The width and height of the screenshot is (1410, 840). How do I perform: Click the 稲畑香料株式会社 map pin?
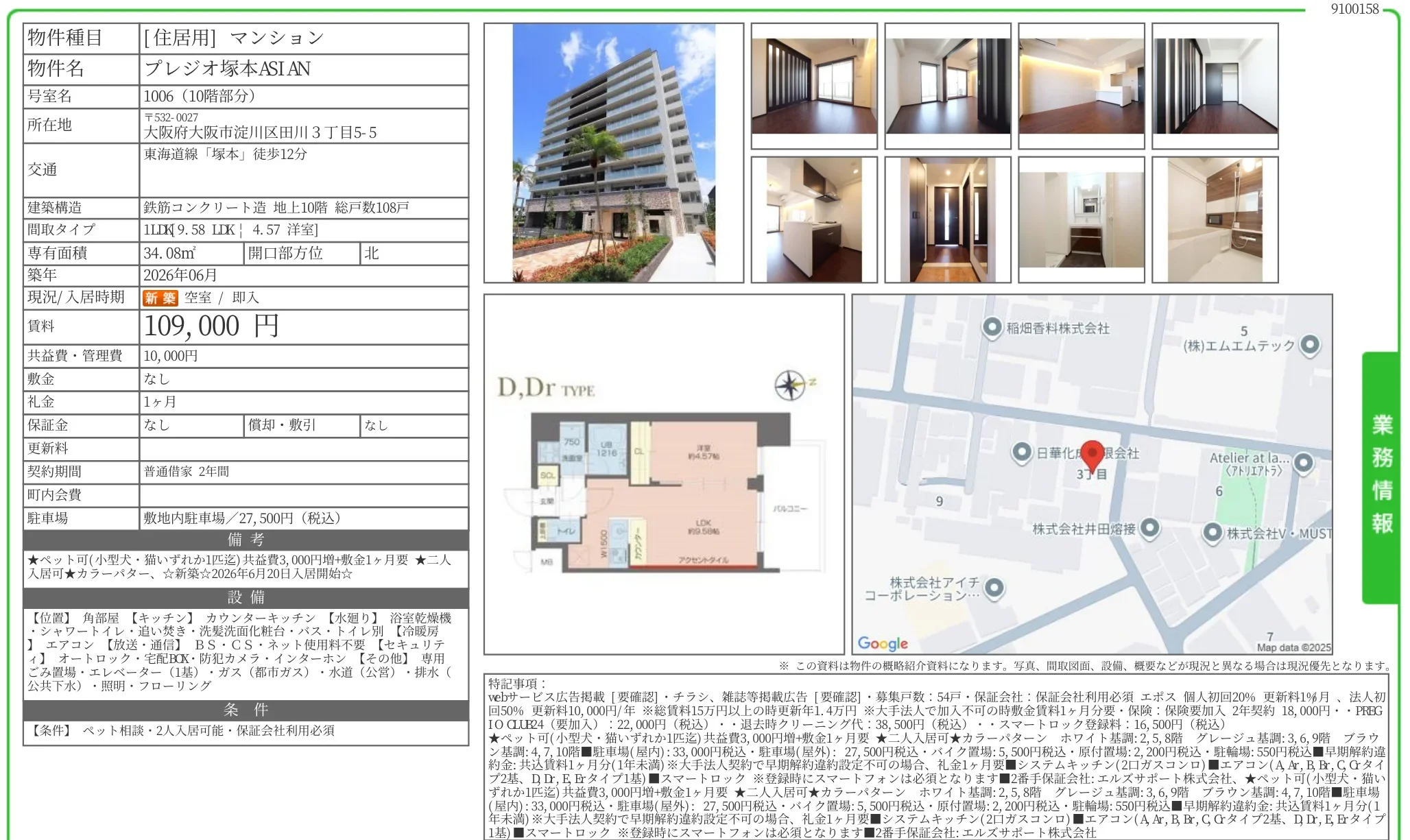click(x=992, y=327)
